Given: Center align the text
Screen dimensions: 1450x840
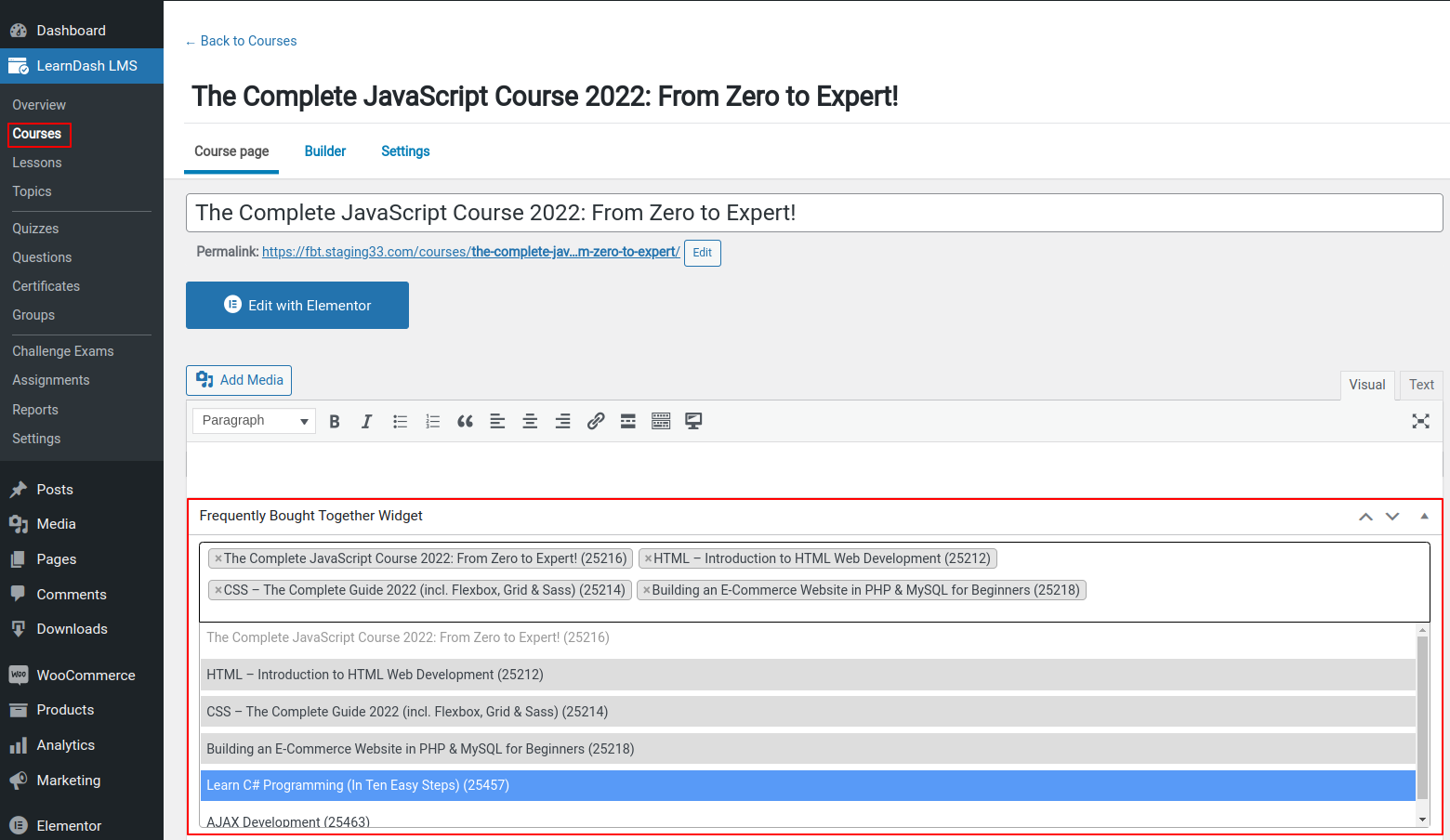Looking at the screenshot, I should click(x=530, y=422).
